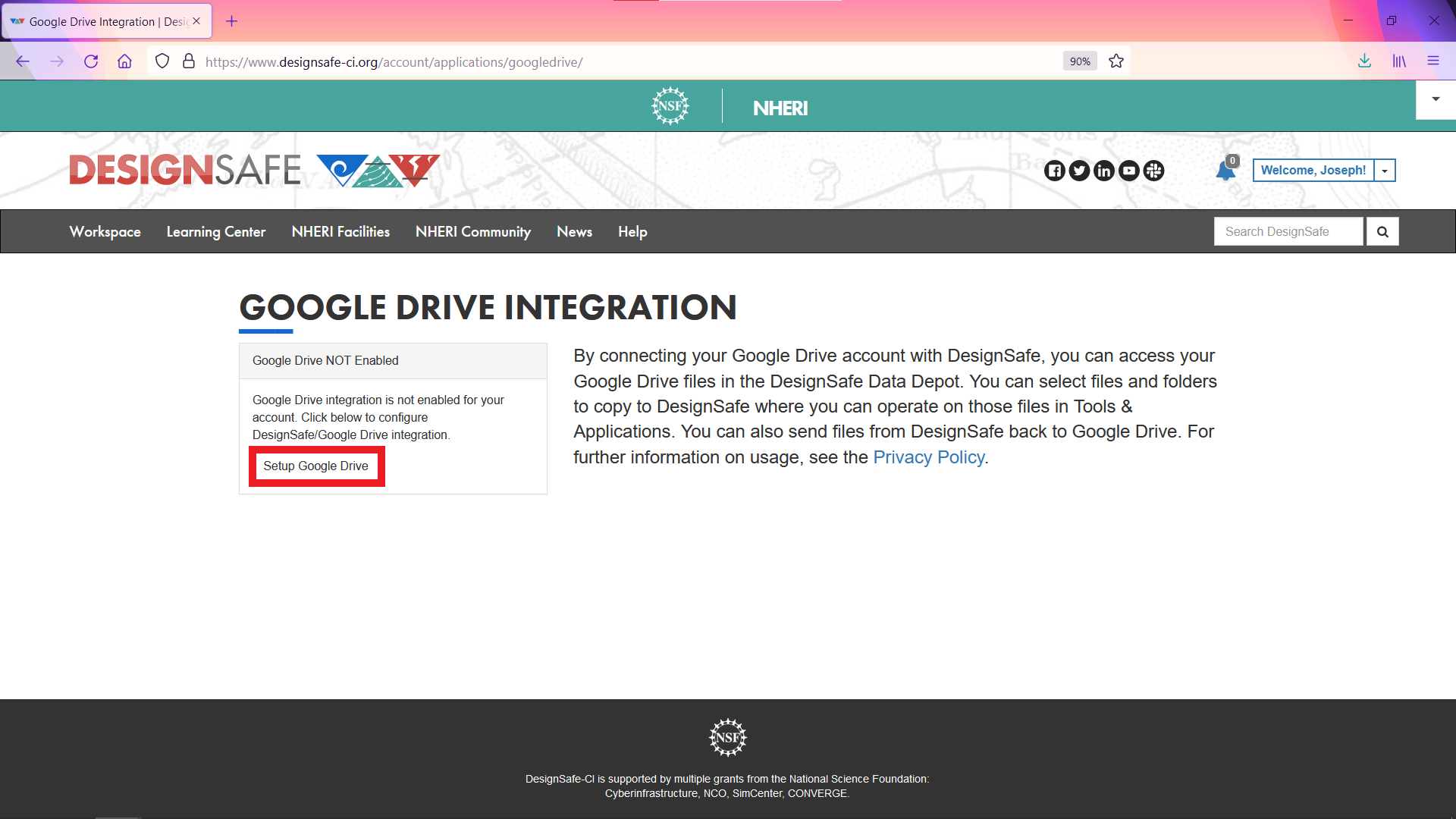This screenshot has width=1456, height=819.
Task: Expand the top-right banner dropdown caret
Action: coord(1436,99)
